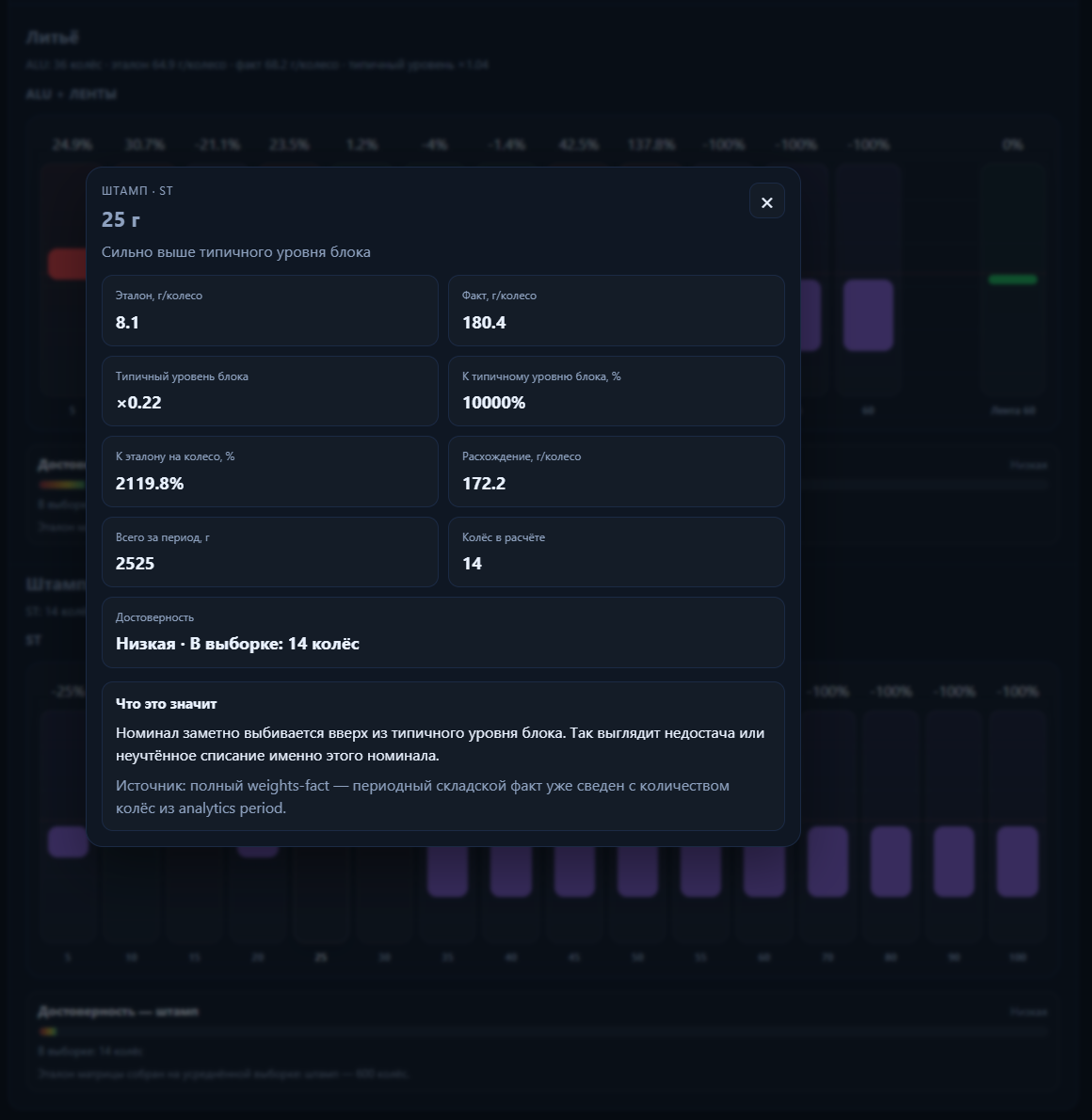Click the Эталон, г/колесо card showing 8.1
Image resolution: width=1092 pixels, height=1120 pixels.
pos(269,311)
